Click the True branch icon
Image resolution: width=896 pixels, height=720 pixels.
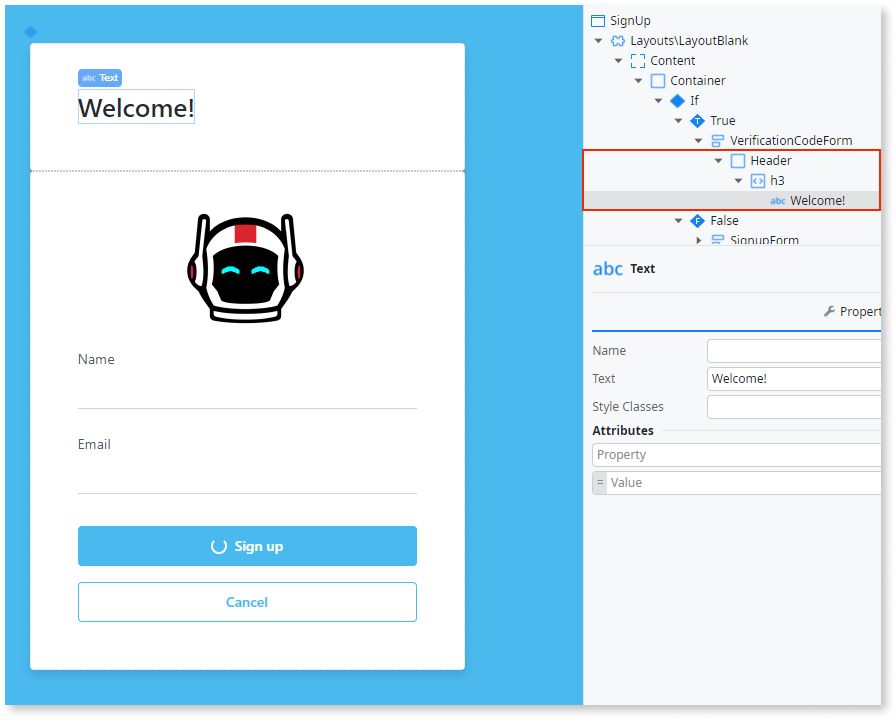click(698, 121)
